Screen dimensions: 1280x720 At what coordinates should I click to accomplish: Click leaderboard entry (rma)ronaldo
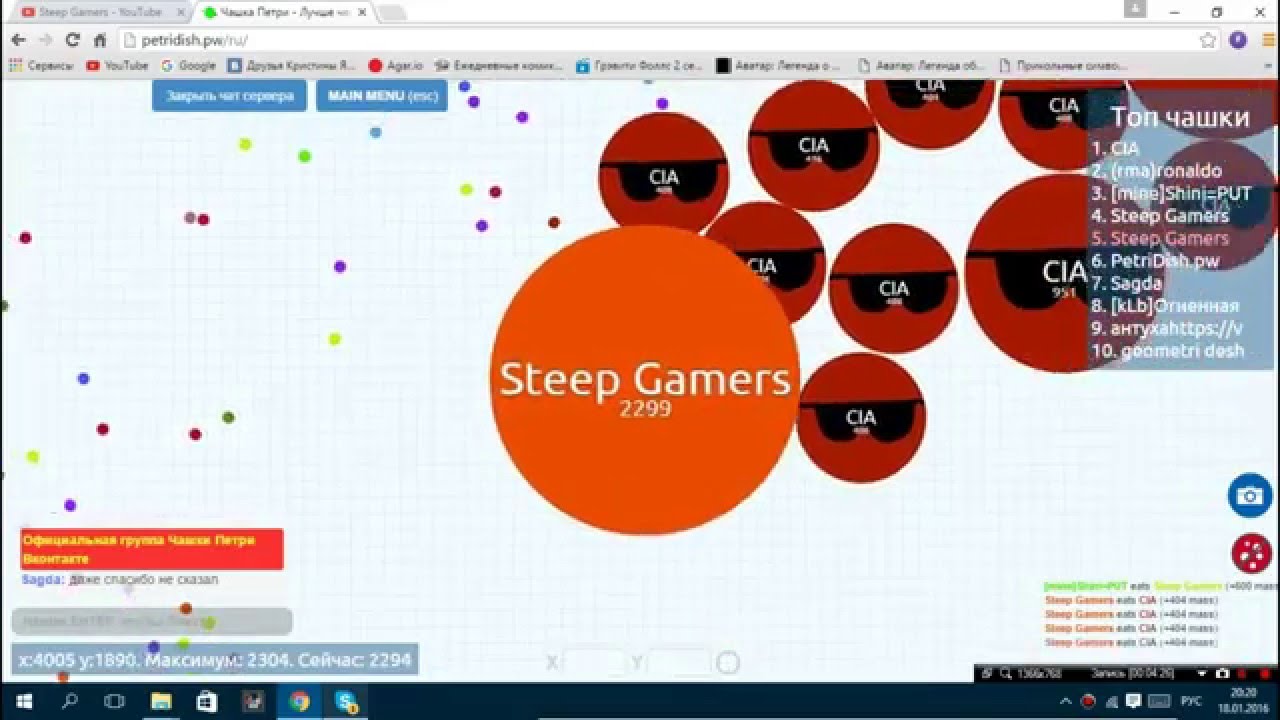[x=1156, y=171]
